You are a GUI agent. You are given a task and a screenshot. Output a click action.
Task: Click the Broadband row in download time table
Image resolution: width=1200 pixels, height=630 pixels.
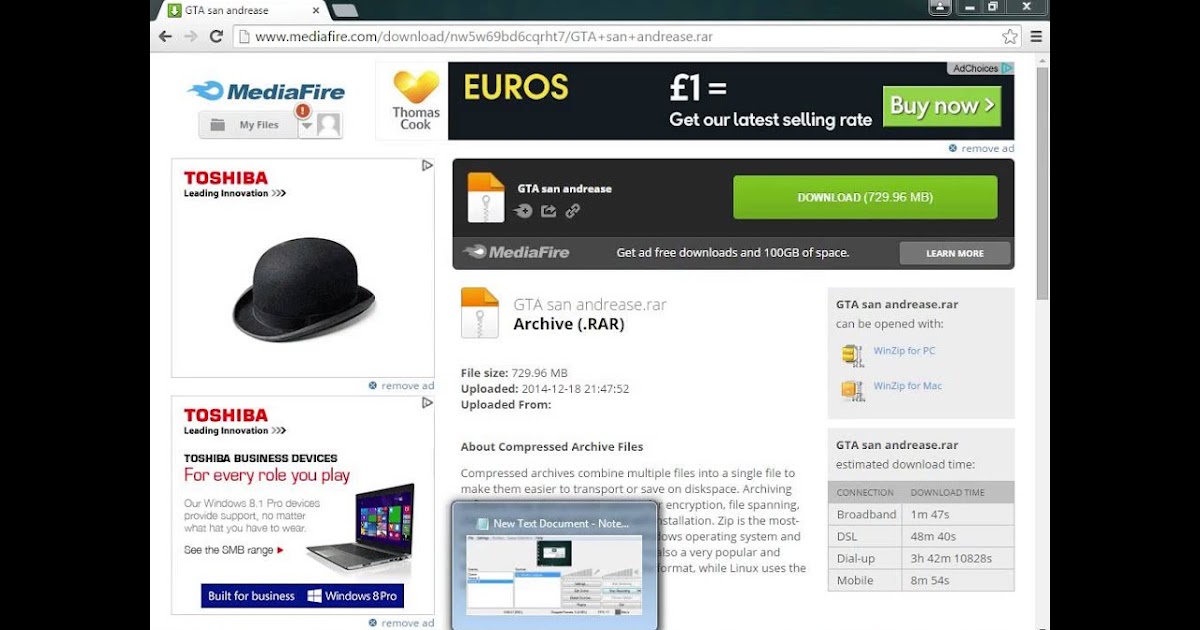[x=921, y=514]
